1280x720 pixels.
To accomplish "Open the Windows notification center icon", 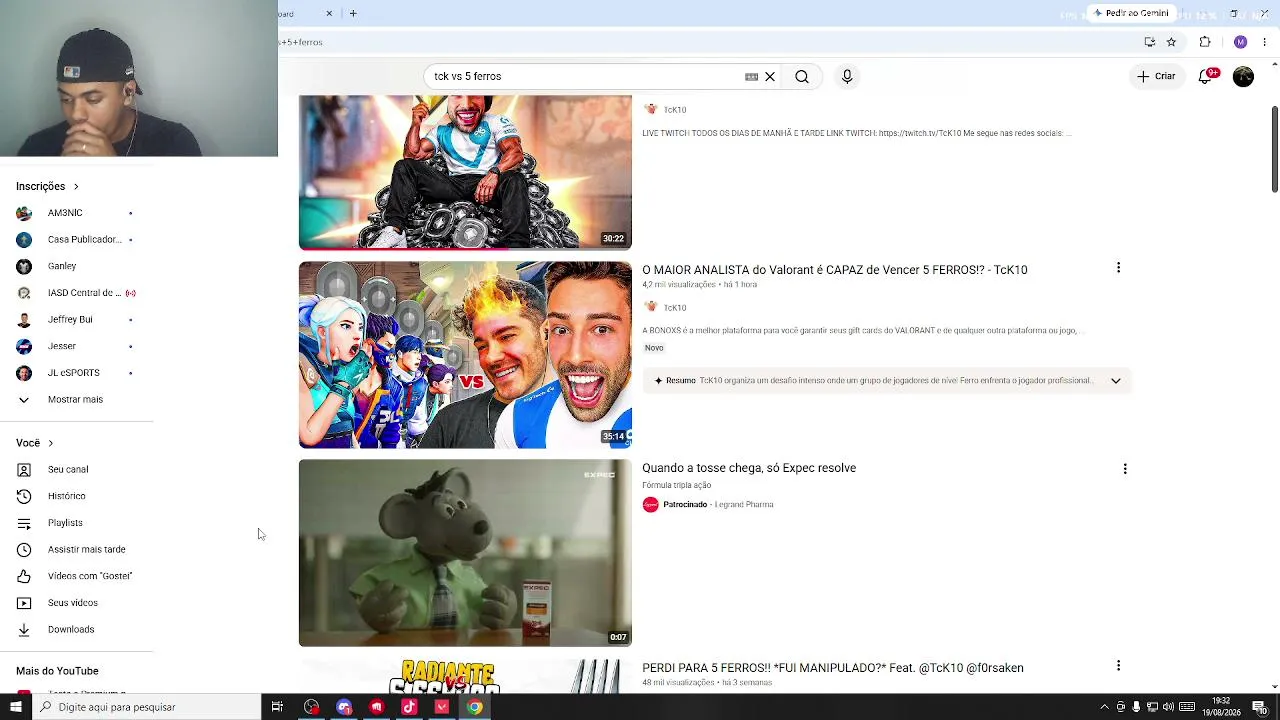I will (1259, 707).
